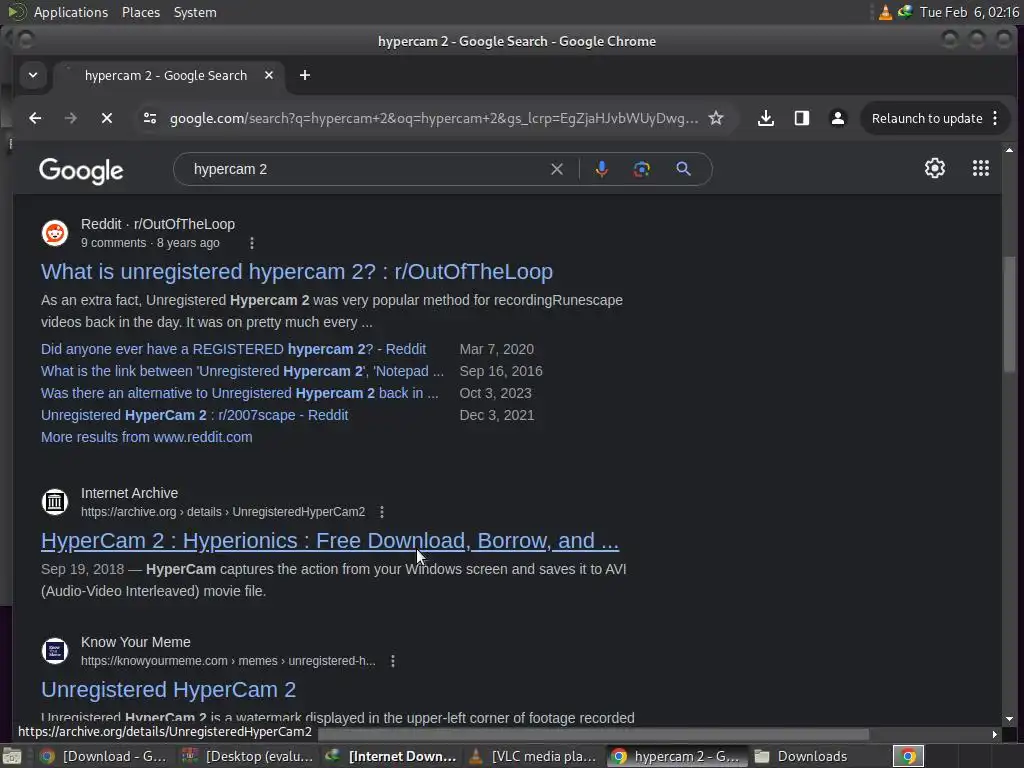Screen dimensions: 1024x768
Task: Open Chrome icon at taskbar right end
Action: (x=908, y=756)
